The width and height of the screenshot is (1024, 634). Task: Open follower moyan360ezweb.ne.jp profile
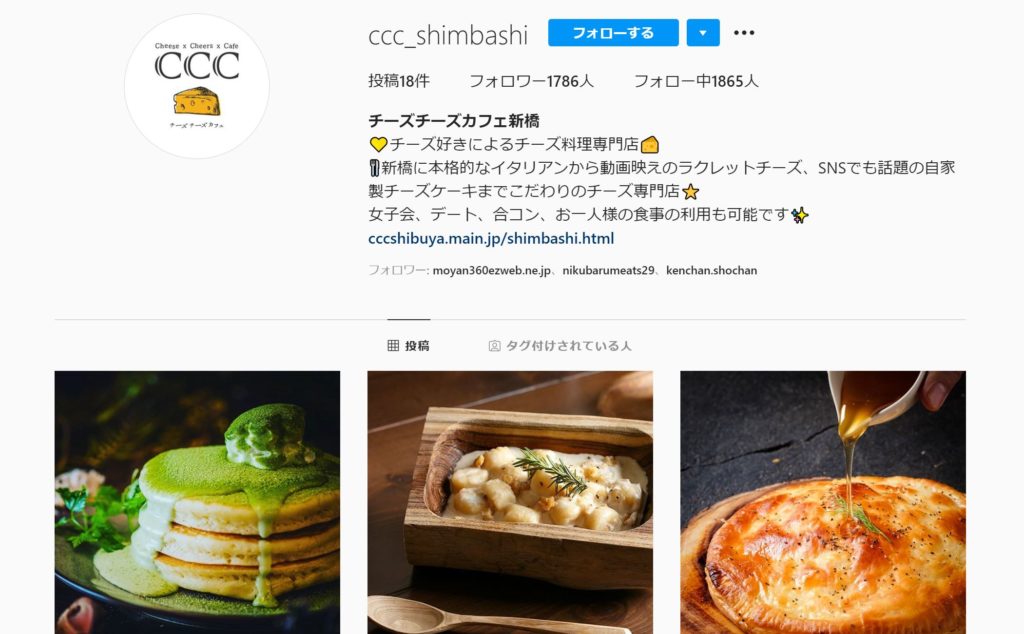click(491, 270)
